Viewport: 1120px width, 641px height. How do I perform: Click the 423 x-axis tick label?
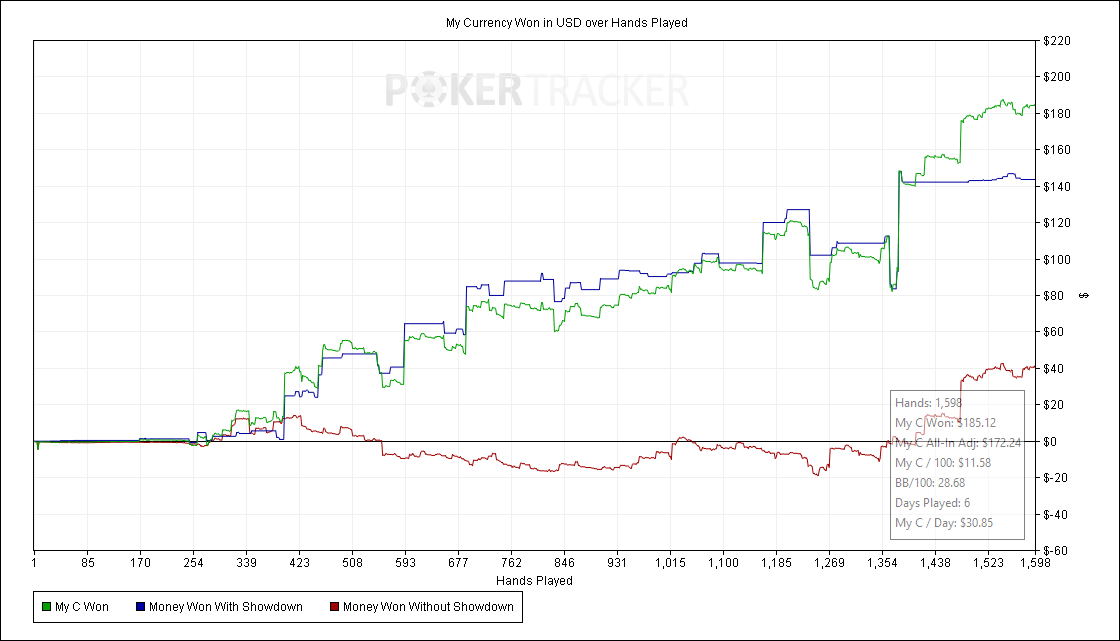[x=299, y=563]
